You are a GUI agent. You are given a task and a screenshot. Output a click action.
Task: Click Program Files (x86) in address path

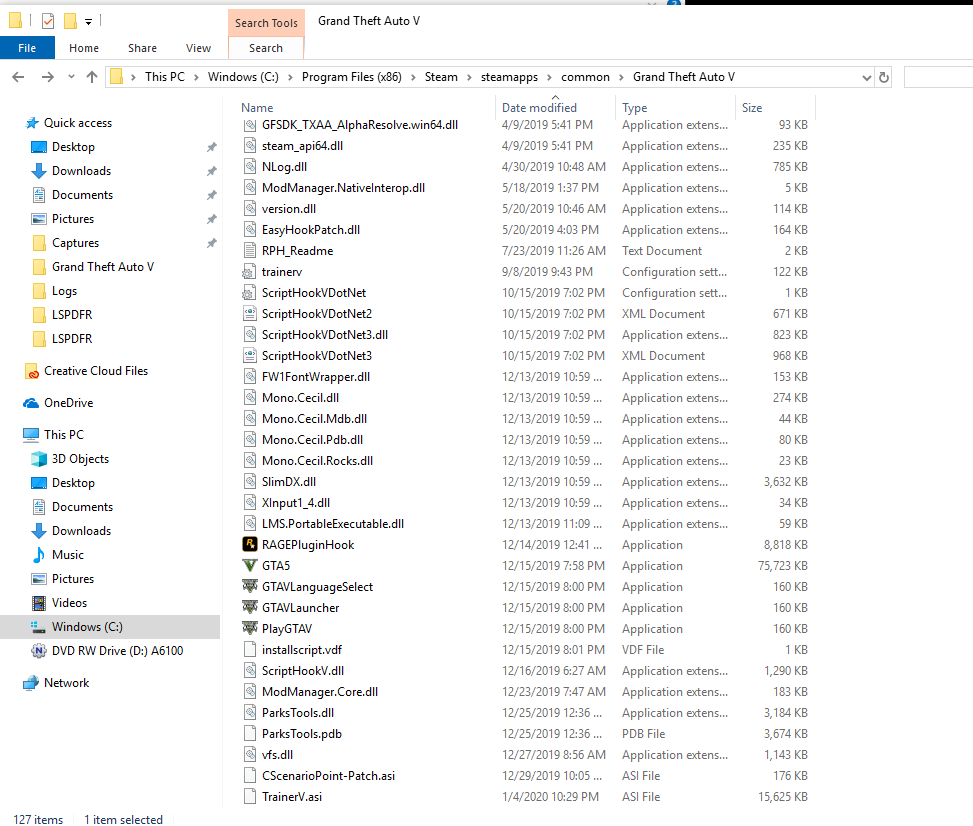click(x=351, y=77)
